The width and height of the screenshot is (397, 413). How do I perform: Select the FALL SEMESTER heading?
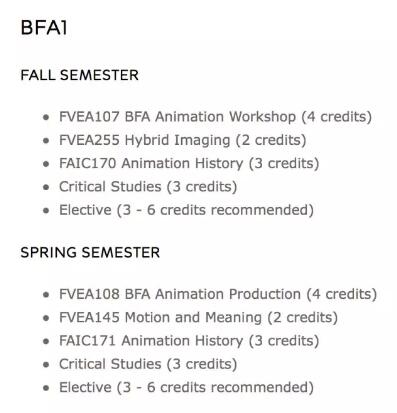79,75
